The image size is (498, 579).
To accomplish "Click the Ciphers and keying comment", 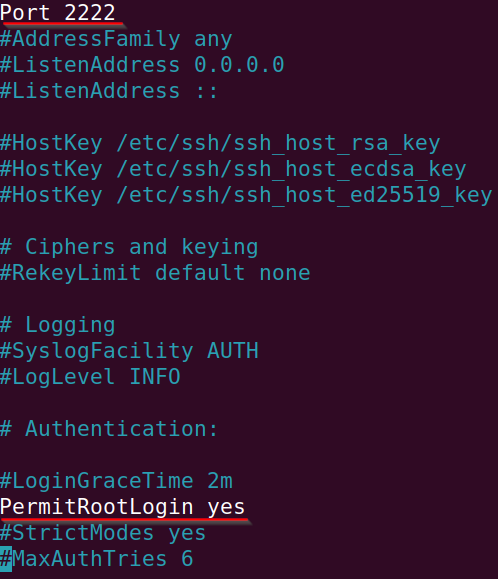I will 129,247.
